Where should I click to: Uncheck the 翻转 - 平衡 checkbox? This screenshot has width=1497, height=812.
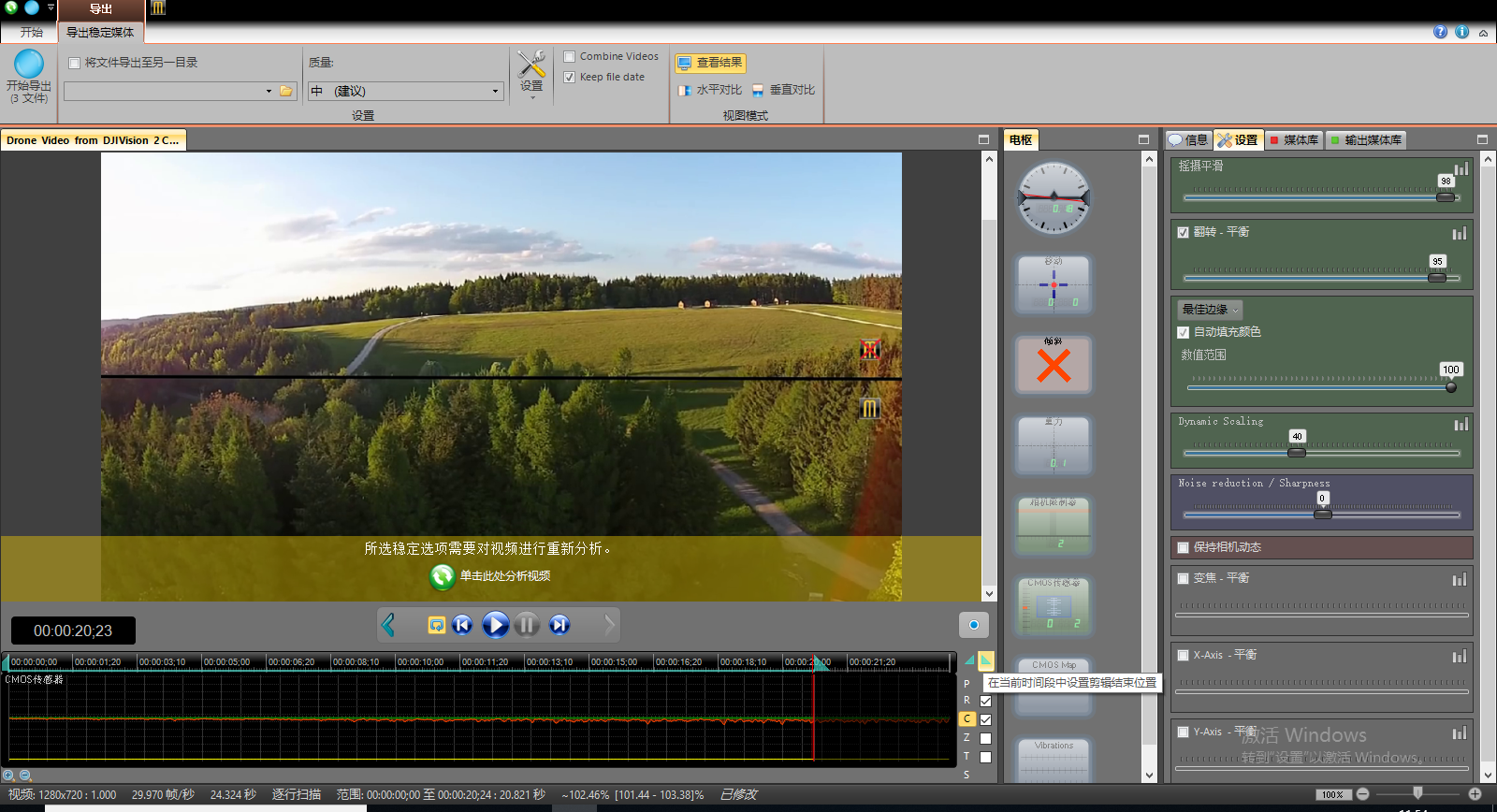point(1183,232)
